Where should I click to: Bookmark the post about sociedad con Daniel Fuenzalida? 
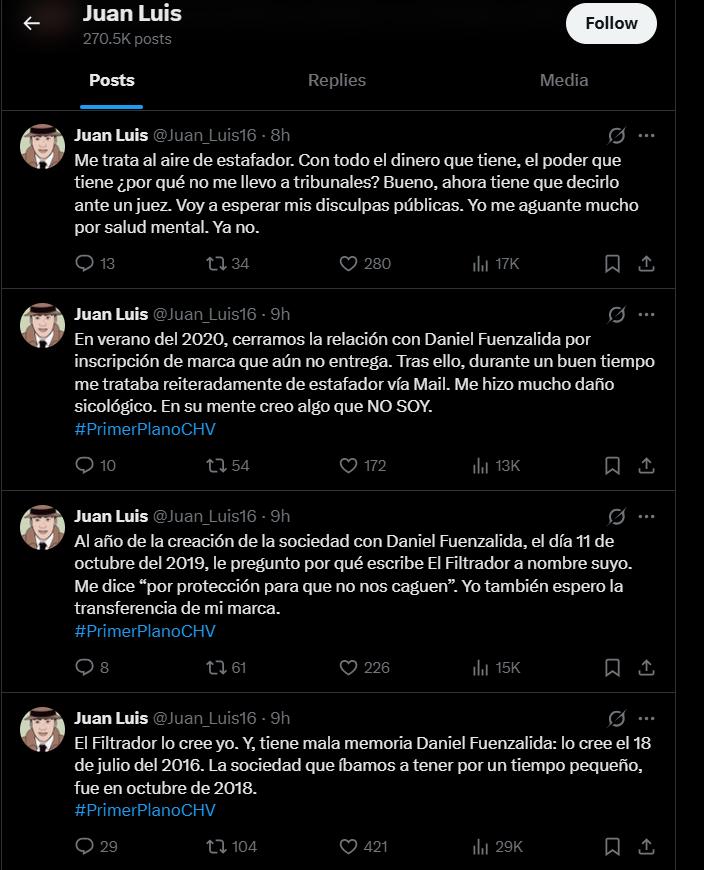(x=612, y=666)
